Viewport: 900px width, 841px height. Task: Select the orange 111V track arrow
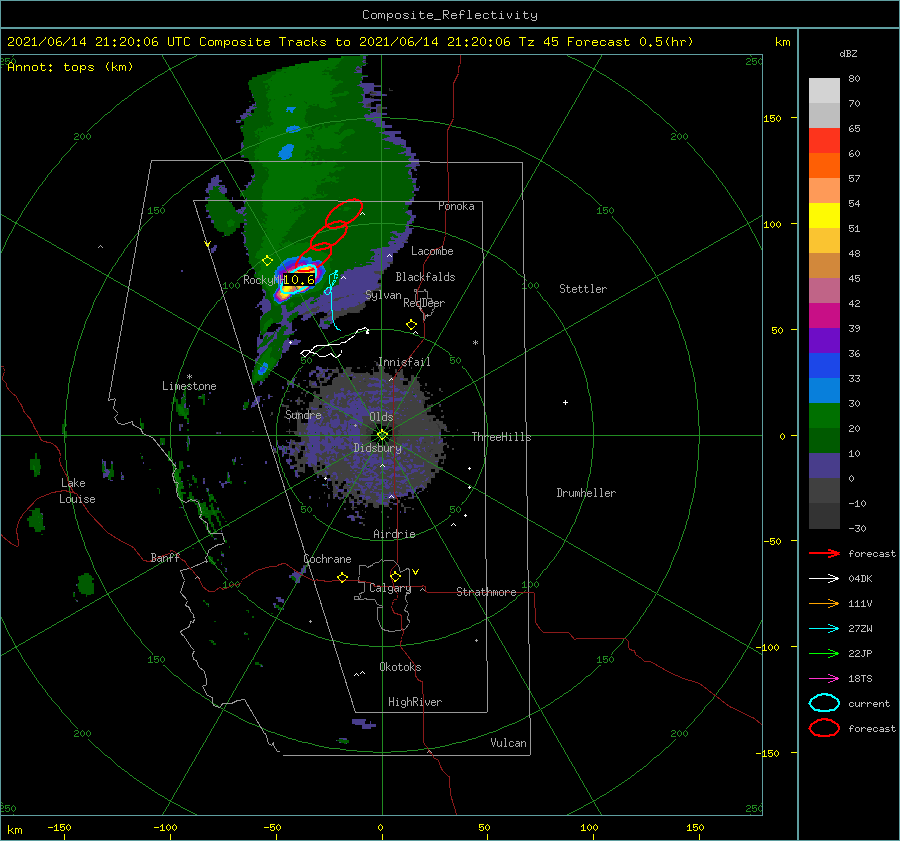[824, 603]
